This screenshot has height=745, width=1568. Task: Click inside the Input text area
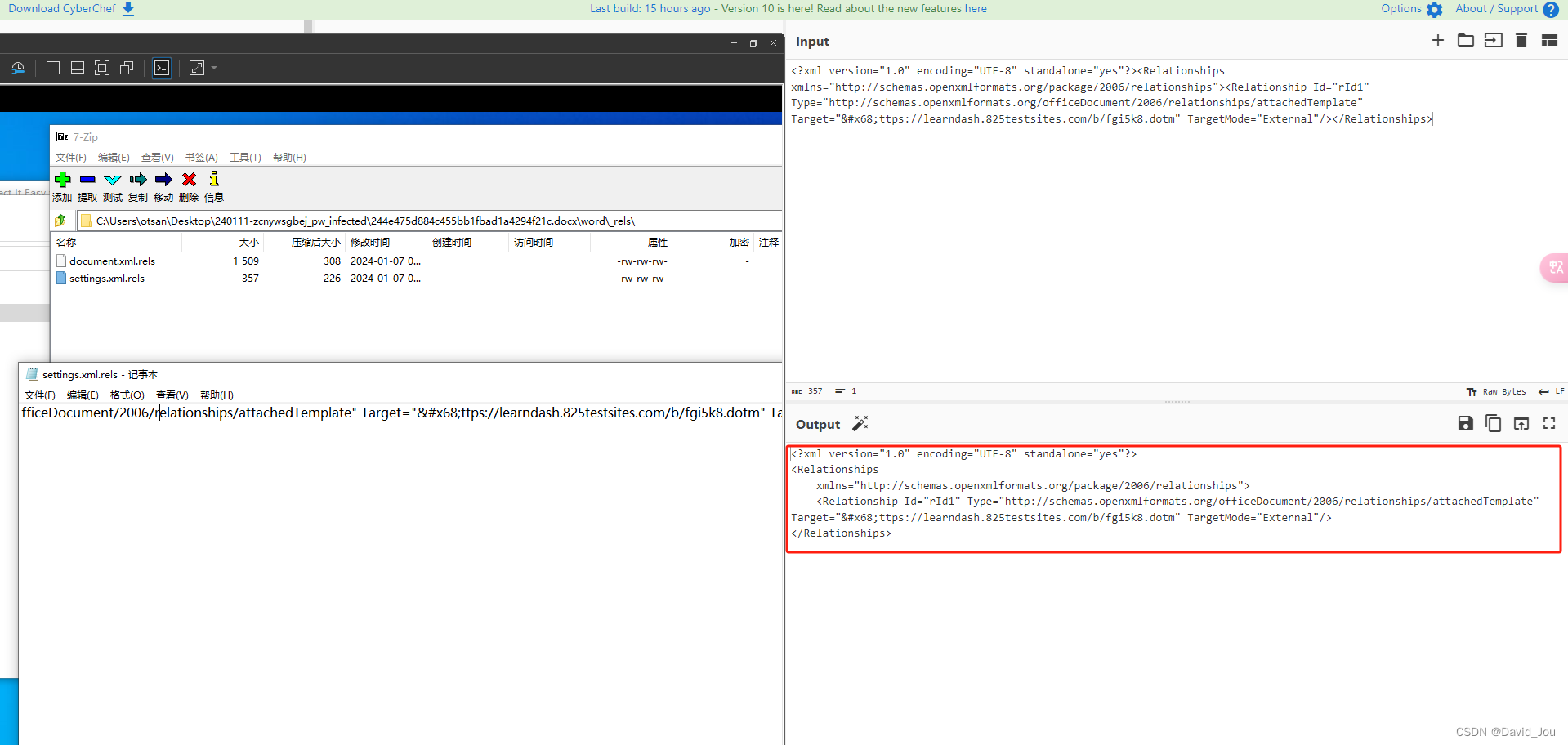tap(1175, 221)
